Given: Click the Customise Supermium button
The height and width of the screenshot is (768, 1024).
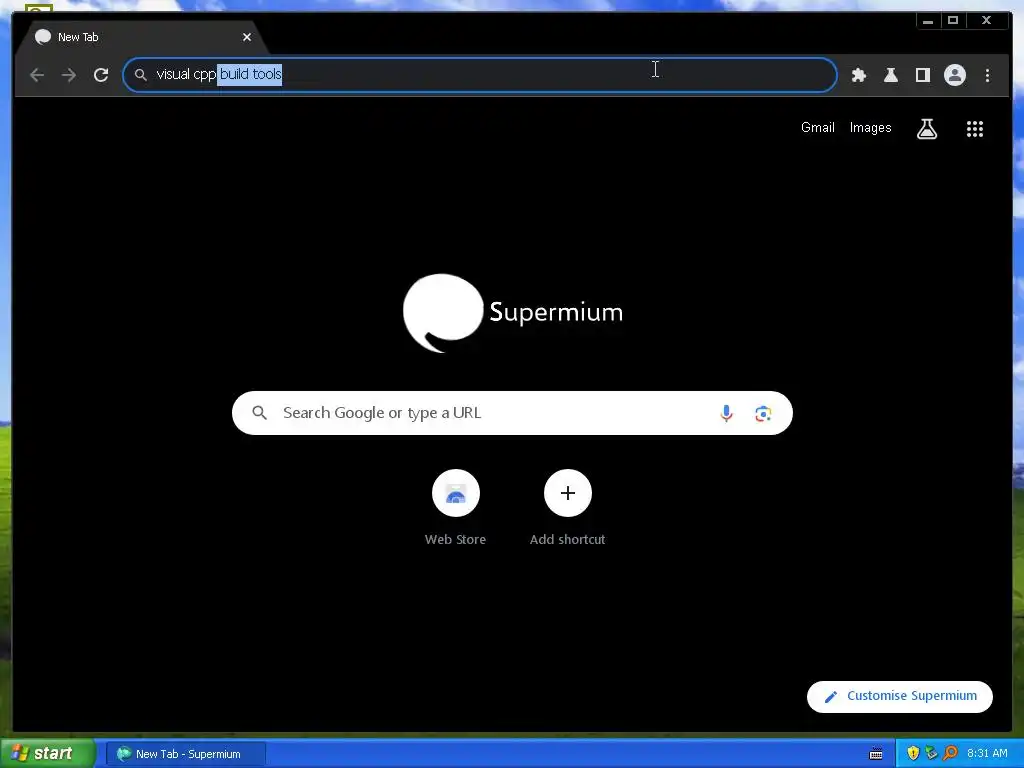Looking at the screenshot, I should (900, 696).
